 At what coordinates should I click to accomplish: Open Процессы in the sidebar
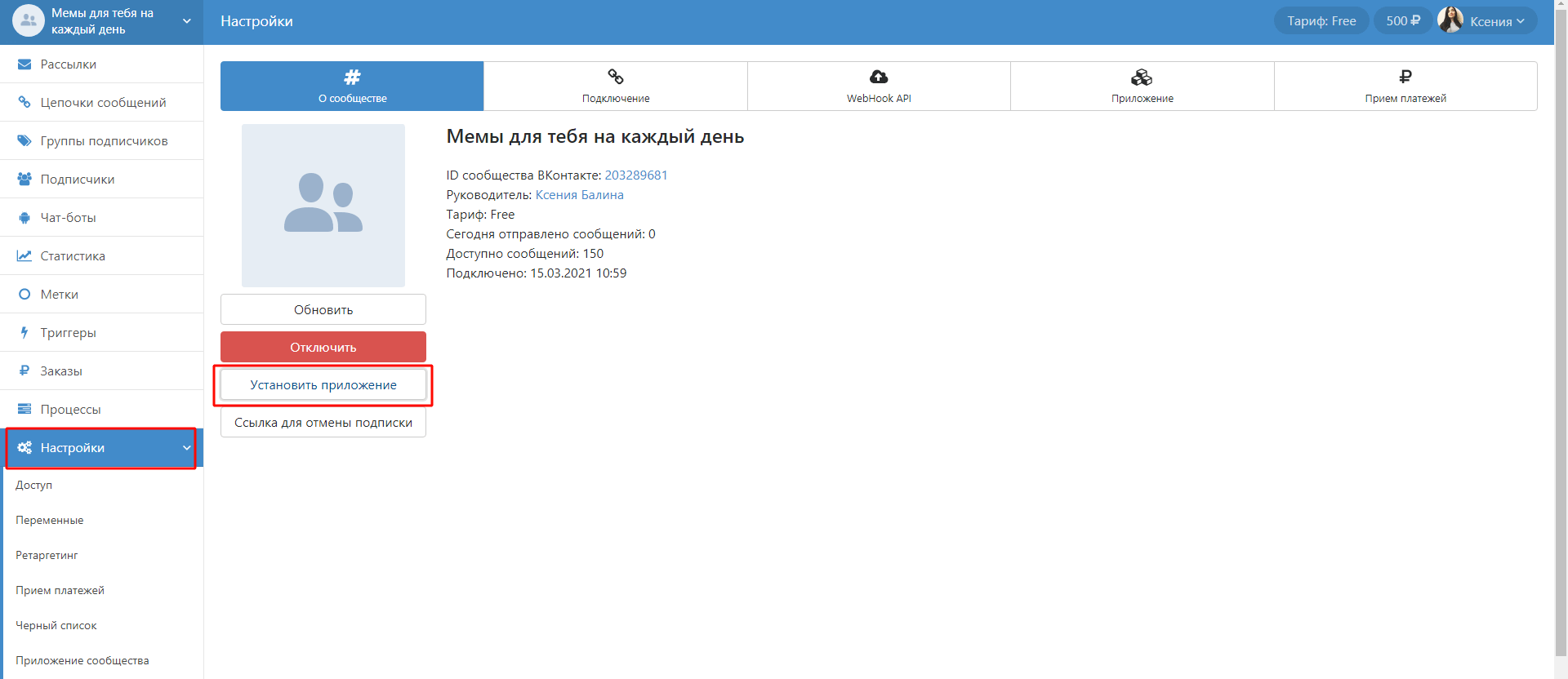tap(102, 410)
